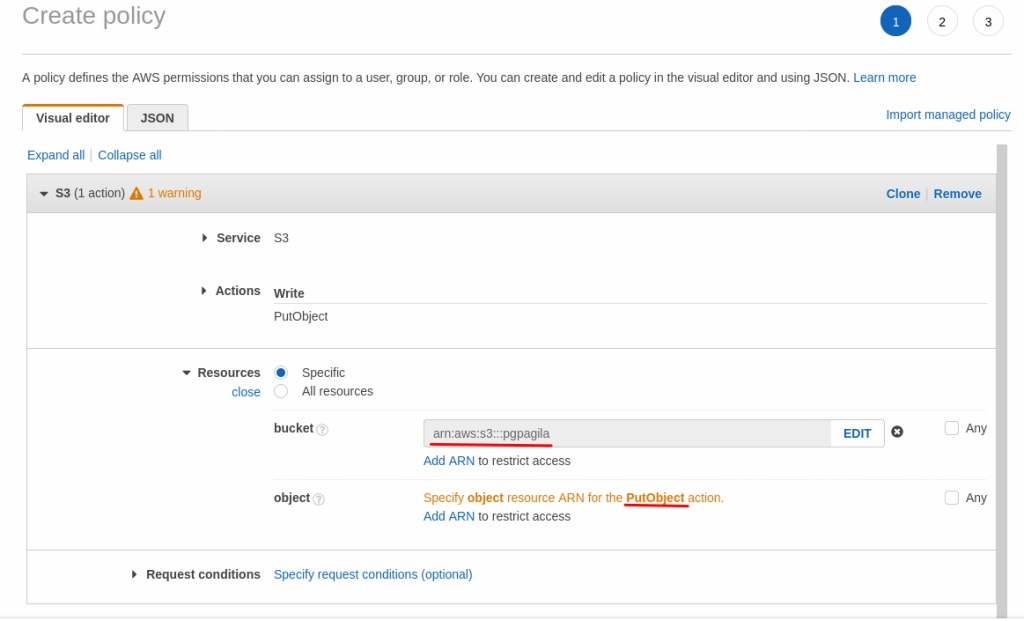Click the step 1 indicator circle

pos(895,21)
